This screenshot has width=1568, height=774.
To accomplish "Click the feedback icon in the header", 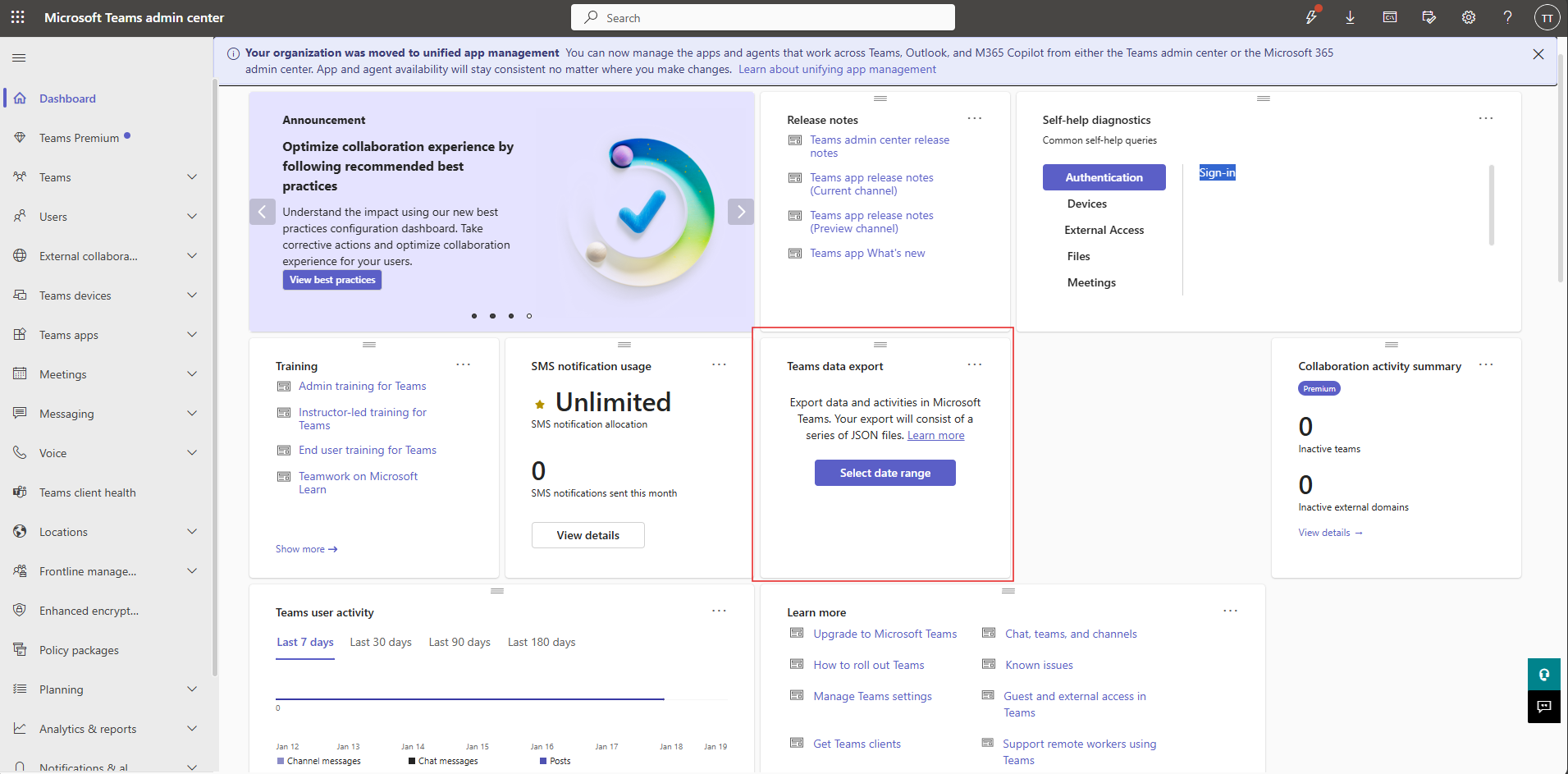I will [1429, 17].
